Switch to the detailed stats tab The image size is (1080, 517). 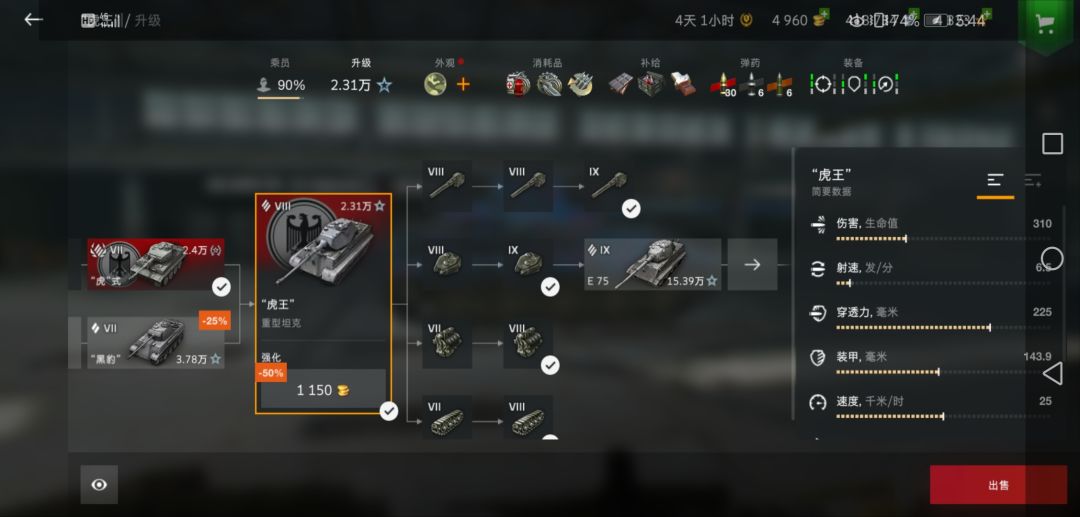tap(1032, 180)
